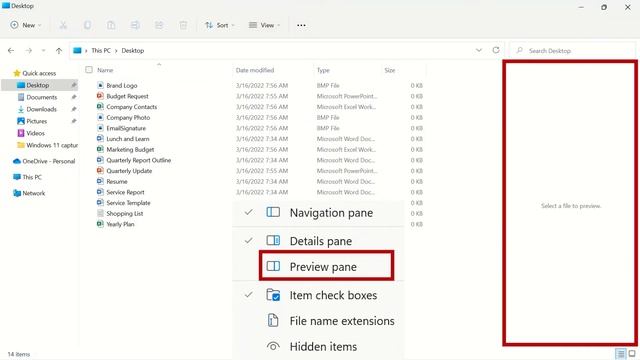Select Desktop in address breadcrumb

(133, 51)
